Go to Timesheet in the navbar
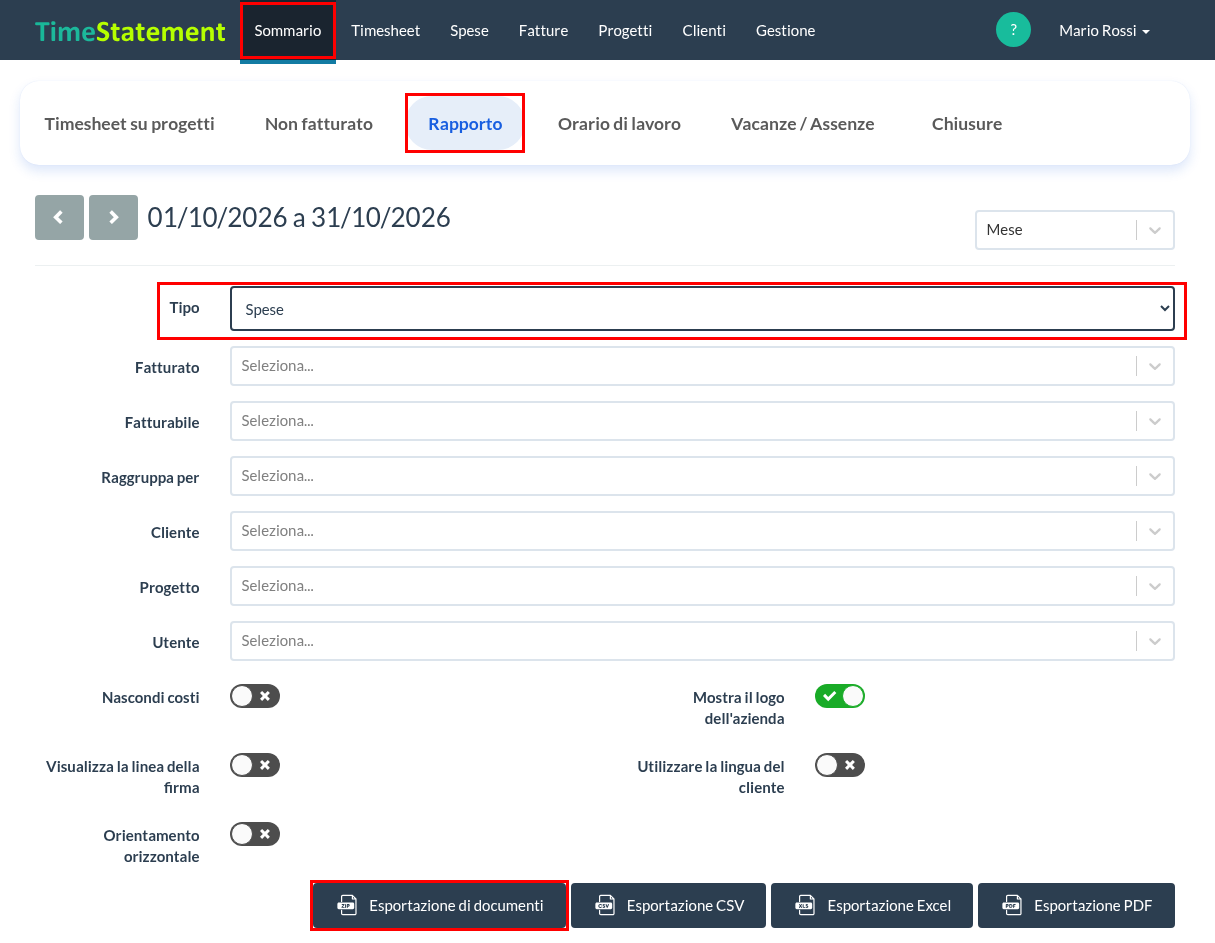This screenshot has width=1215, height=943. (x=386, y=31)
